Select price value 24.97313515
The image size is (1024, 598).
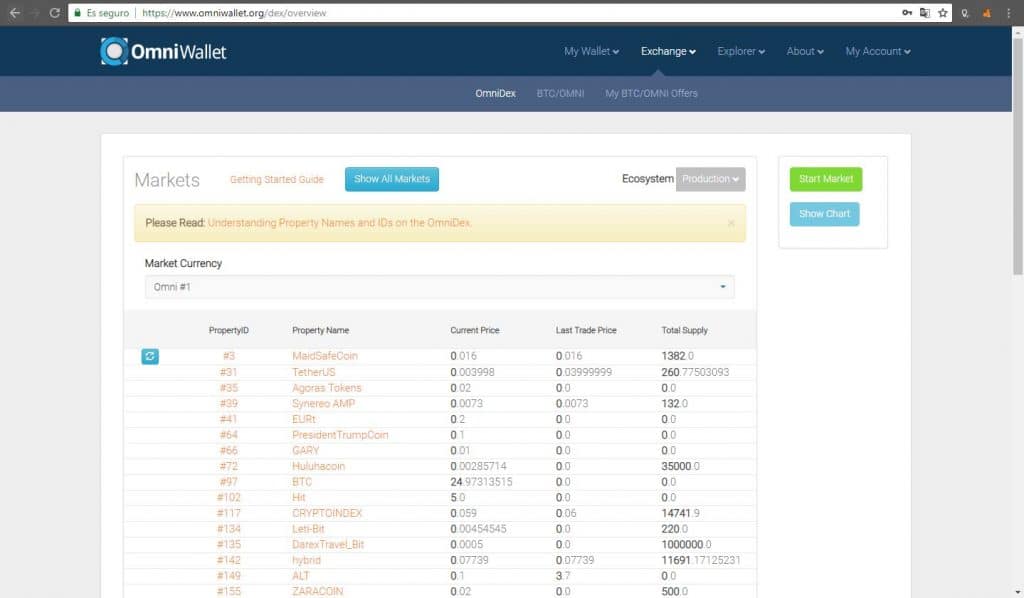coord(481,482)
